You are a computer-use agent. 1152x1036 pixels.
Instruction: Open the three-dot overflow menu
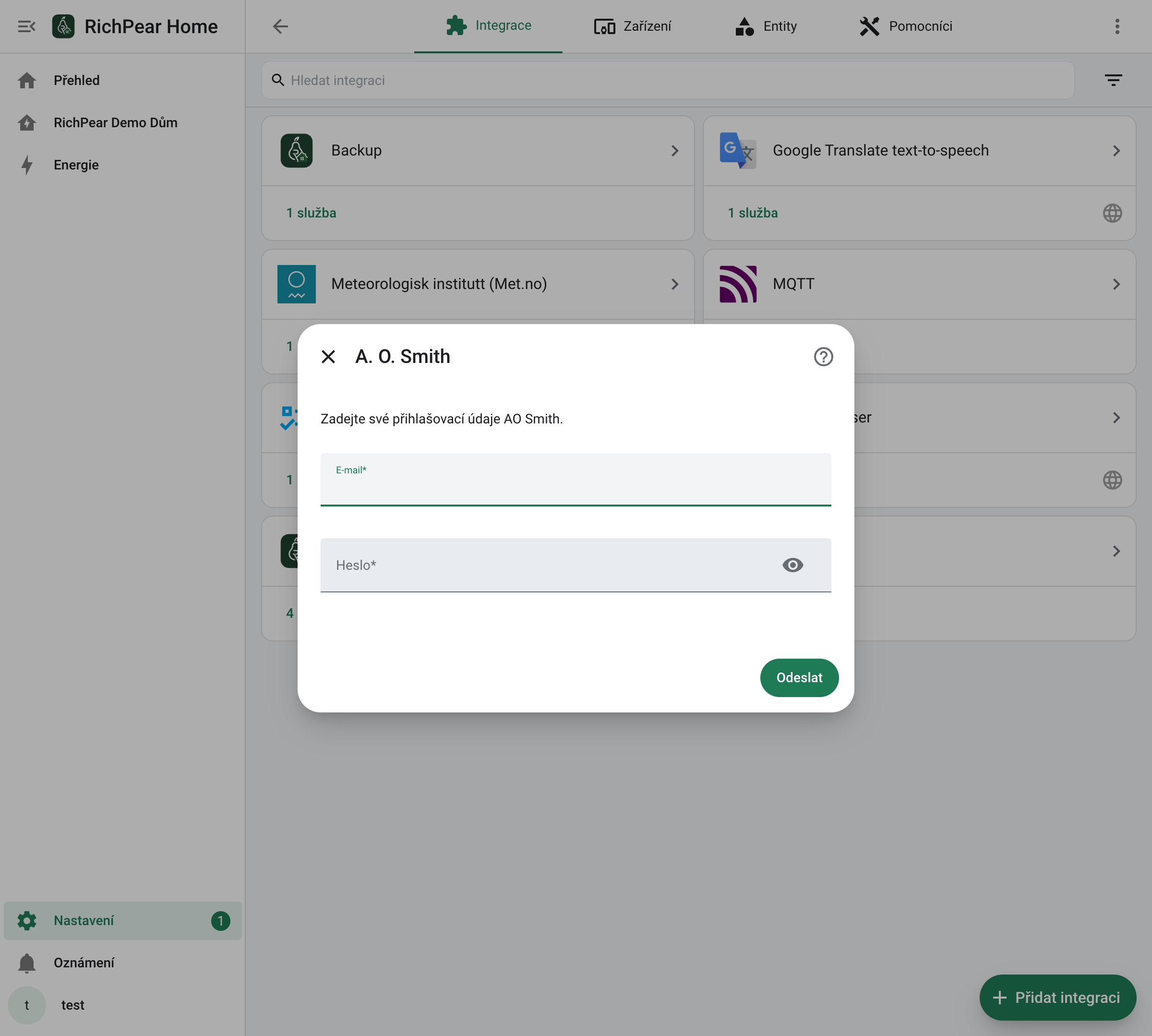click(1116, 26)
